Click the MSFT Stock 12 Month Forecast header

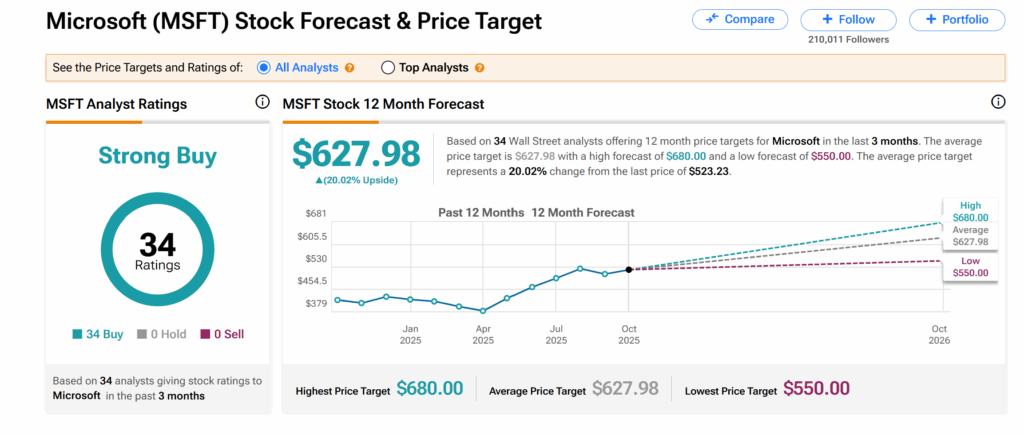[383, 104]
